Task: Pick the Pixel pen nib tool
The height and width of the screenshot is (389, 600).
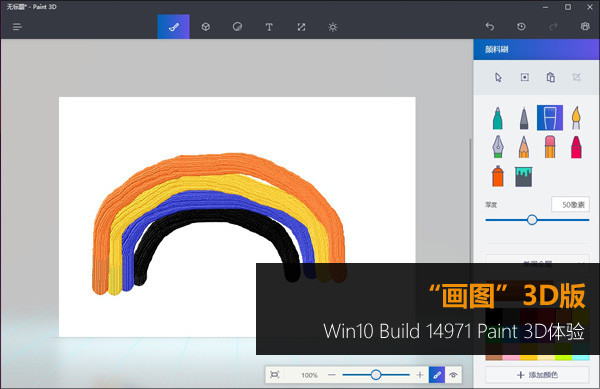Action: [497, 146]
